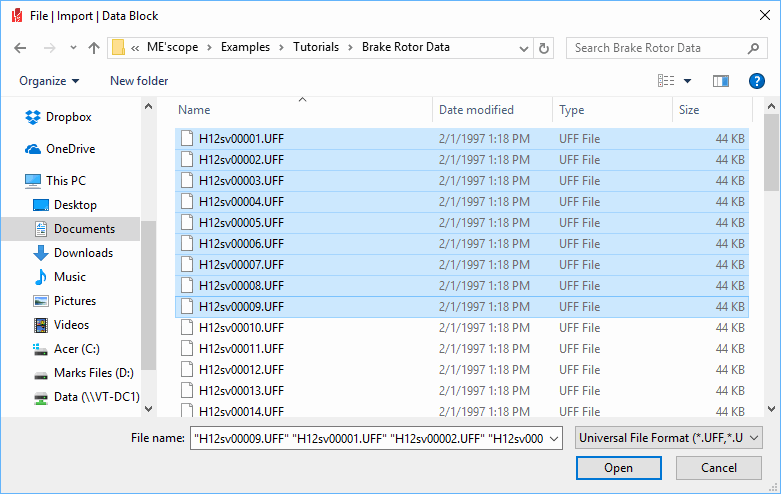
Task: Select file H12sv00002.UFF
Action: [462, 159]
